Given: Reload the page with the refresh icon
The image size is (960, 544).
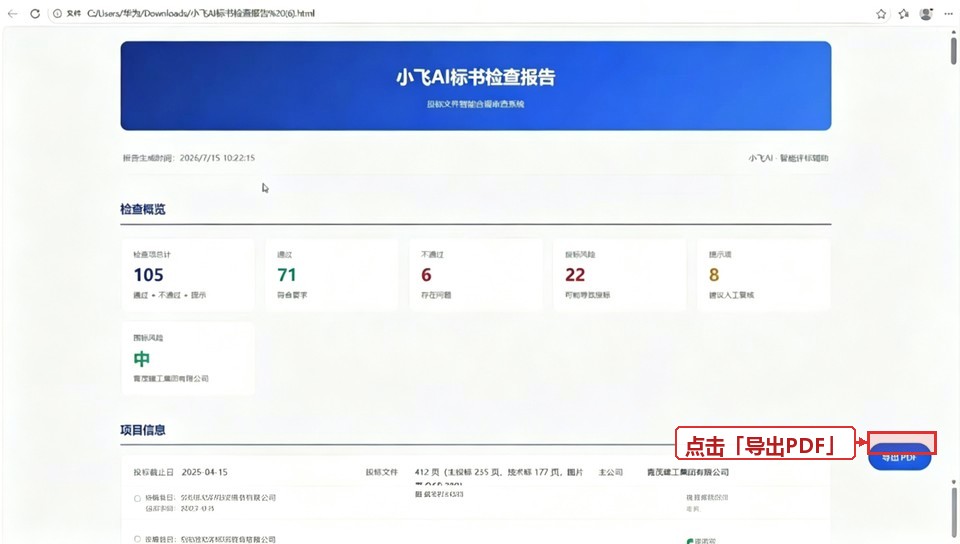Looking at the screenshot, I should click(35, 13).
